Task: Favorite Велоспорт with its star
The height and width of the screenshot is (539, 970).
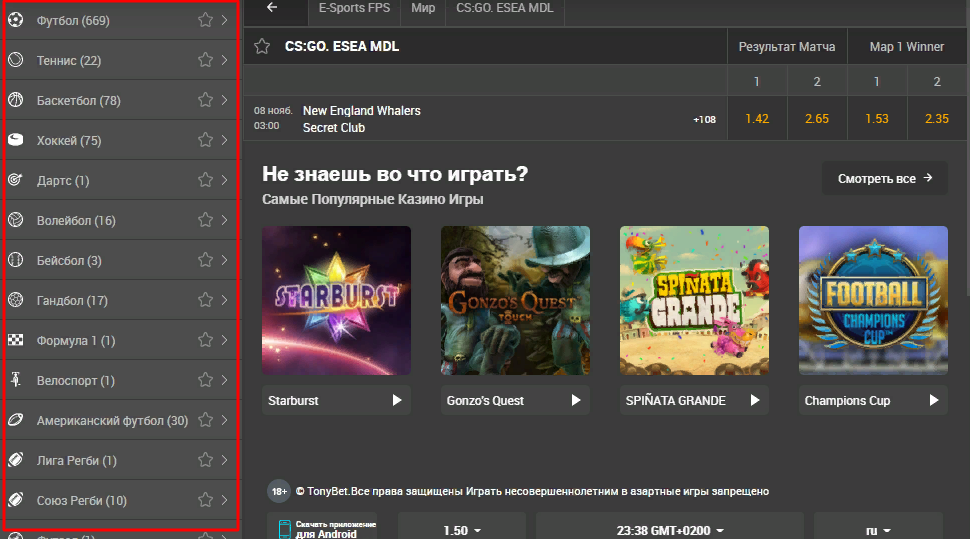Action: click(205, 380)
